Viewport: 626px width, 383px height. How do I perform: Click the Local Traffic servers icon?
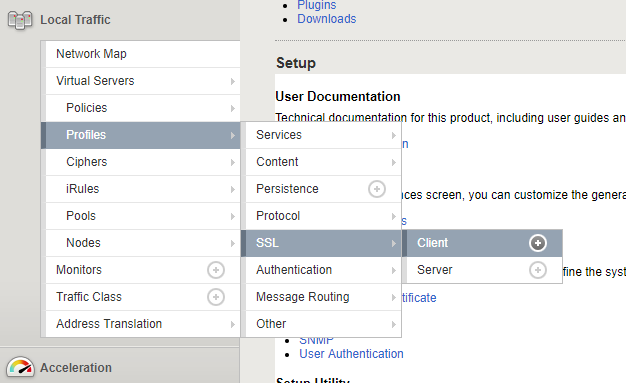coord(20,20)
